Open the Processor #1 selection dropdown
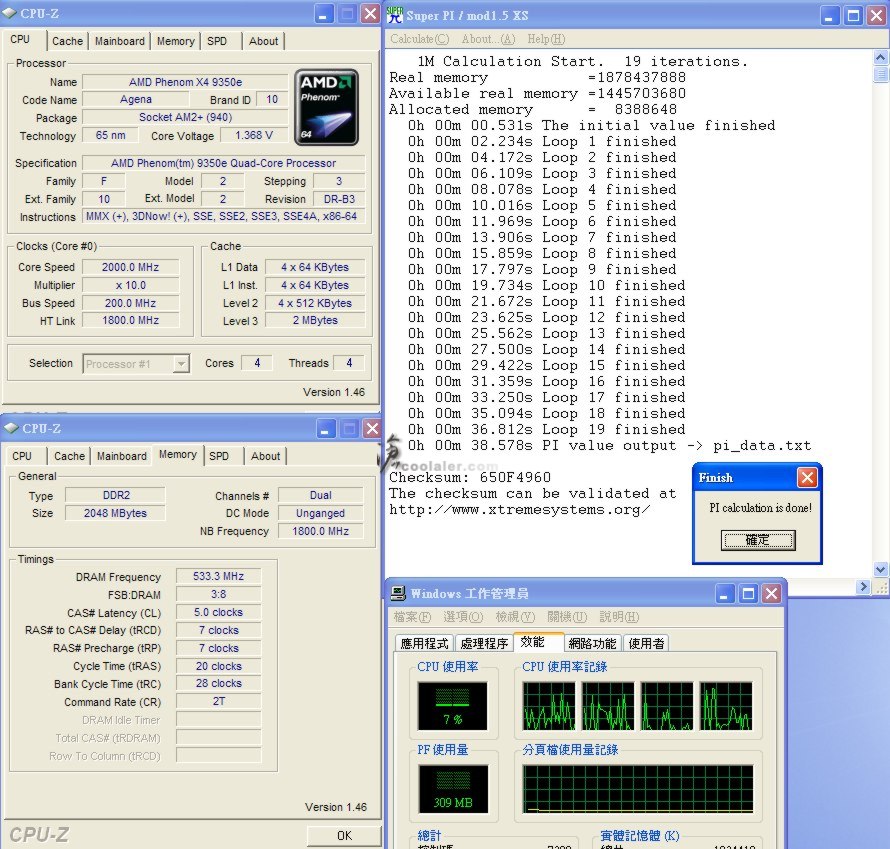 click(181, 363)
